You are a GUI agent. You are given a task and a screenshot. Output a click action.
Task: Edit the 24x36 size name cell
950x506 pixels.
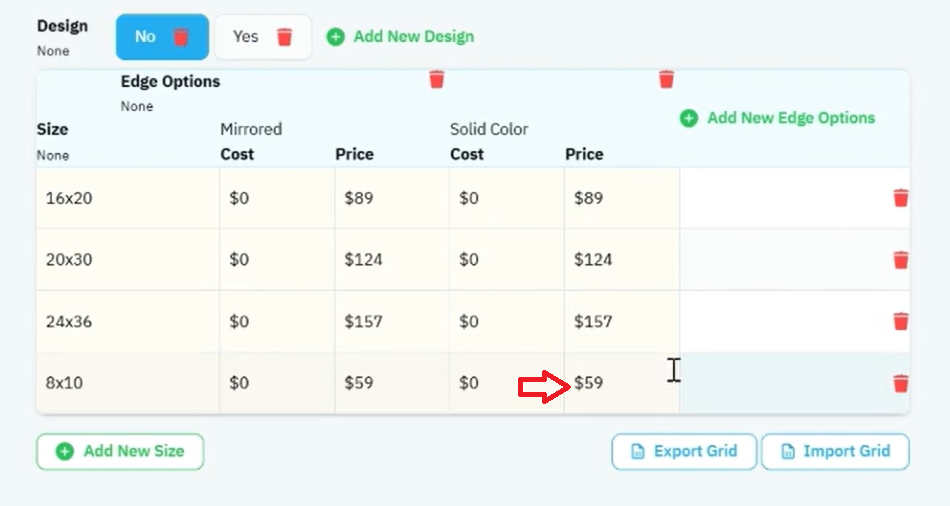click(128, 321)
